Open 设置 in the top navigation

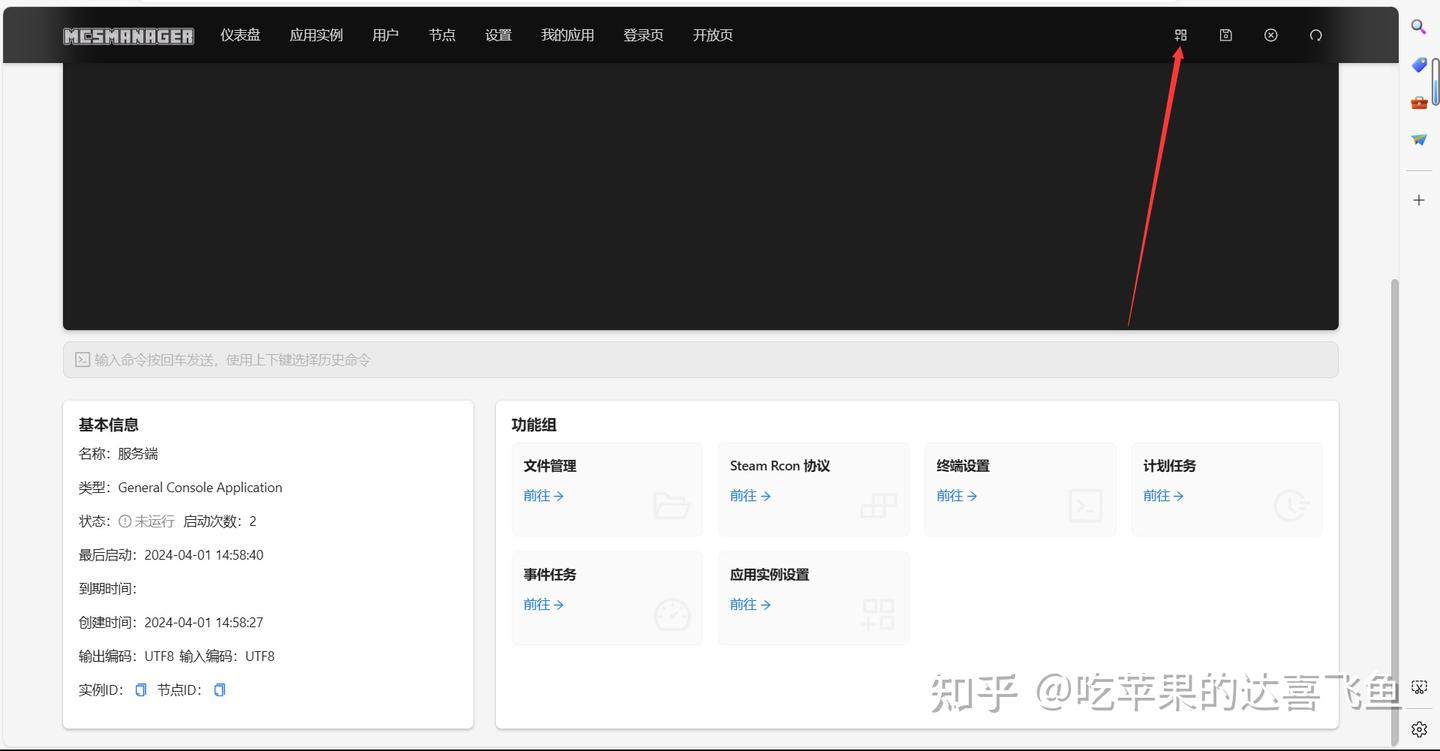click(x=498, y=35)
